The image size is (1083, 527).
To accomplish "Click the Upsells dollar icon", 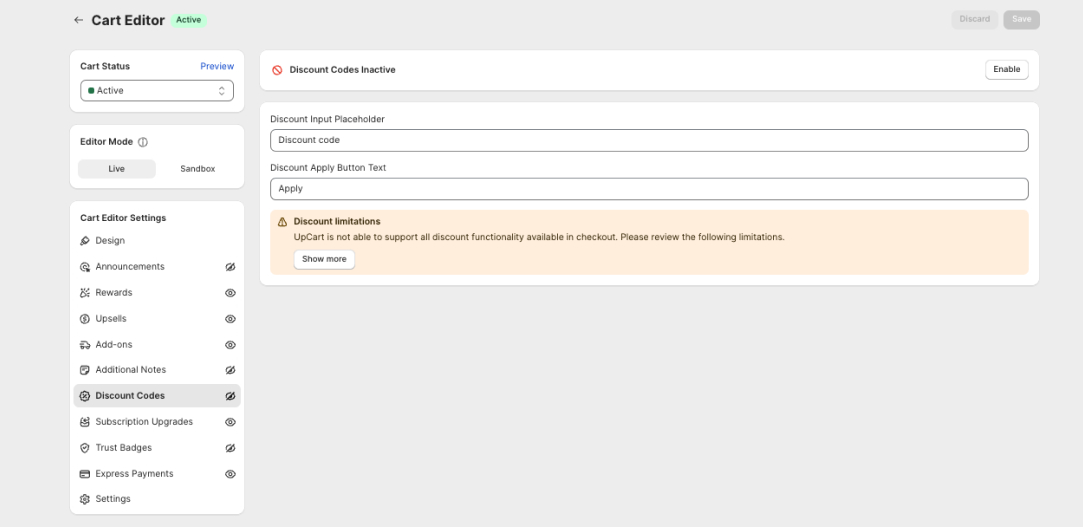I will pyautogui.click(x=85, y=319).
